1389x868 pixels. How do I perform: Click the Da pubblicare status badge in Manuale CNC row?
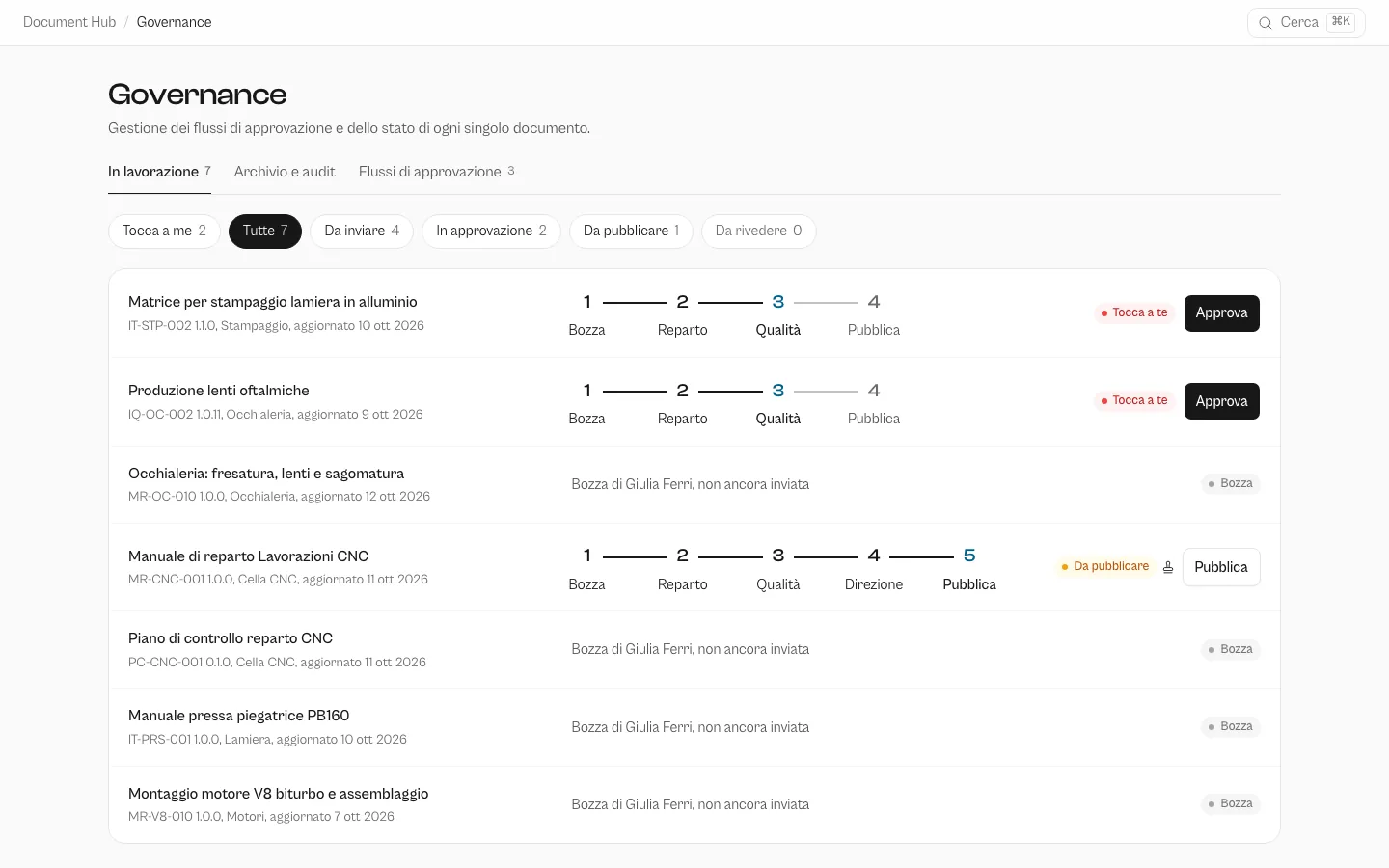coord(1105,567)
